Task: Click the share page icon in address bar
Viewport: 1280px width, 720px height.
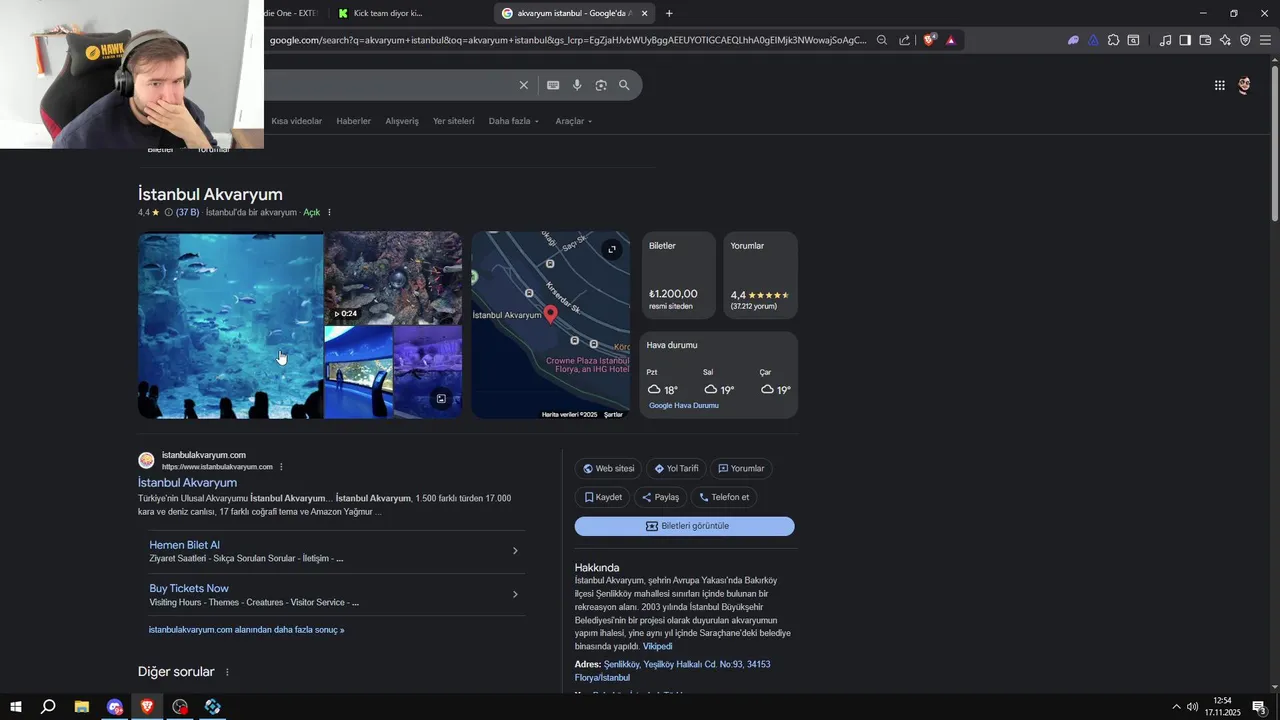Action: [x=904, y=40]
